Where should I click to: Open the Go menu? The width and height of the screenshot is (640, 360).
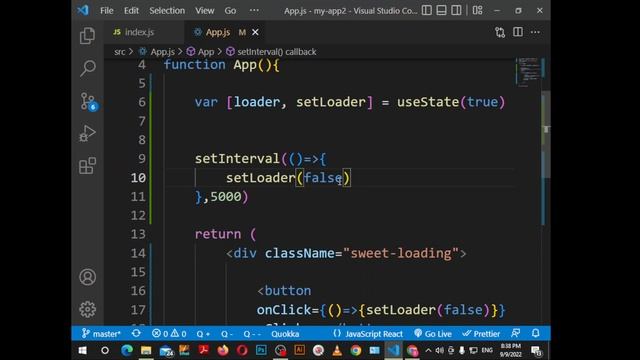230,11
